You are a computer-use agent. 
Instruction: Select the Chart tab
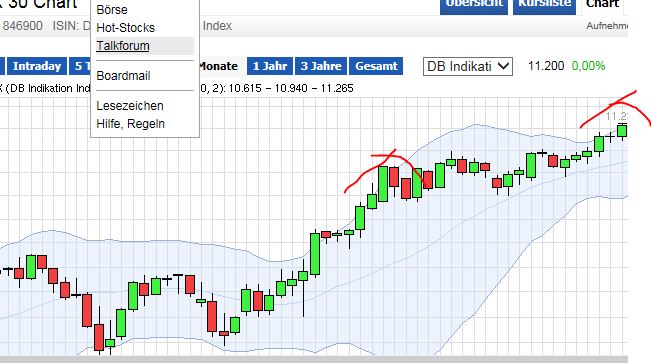tap(602, 5)
